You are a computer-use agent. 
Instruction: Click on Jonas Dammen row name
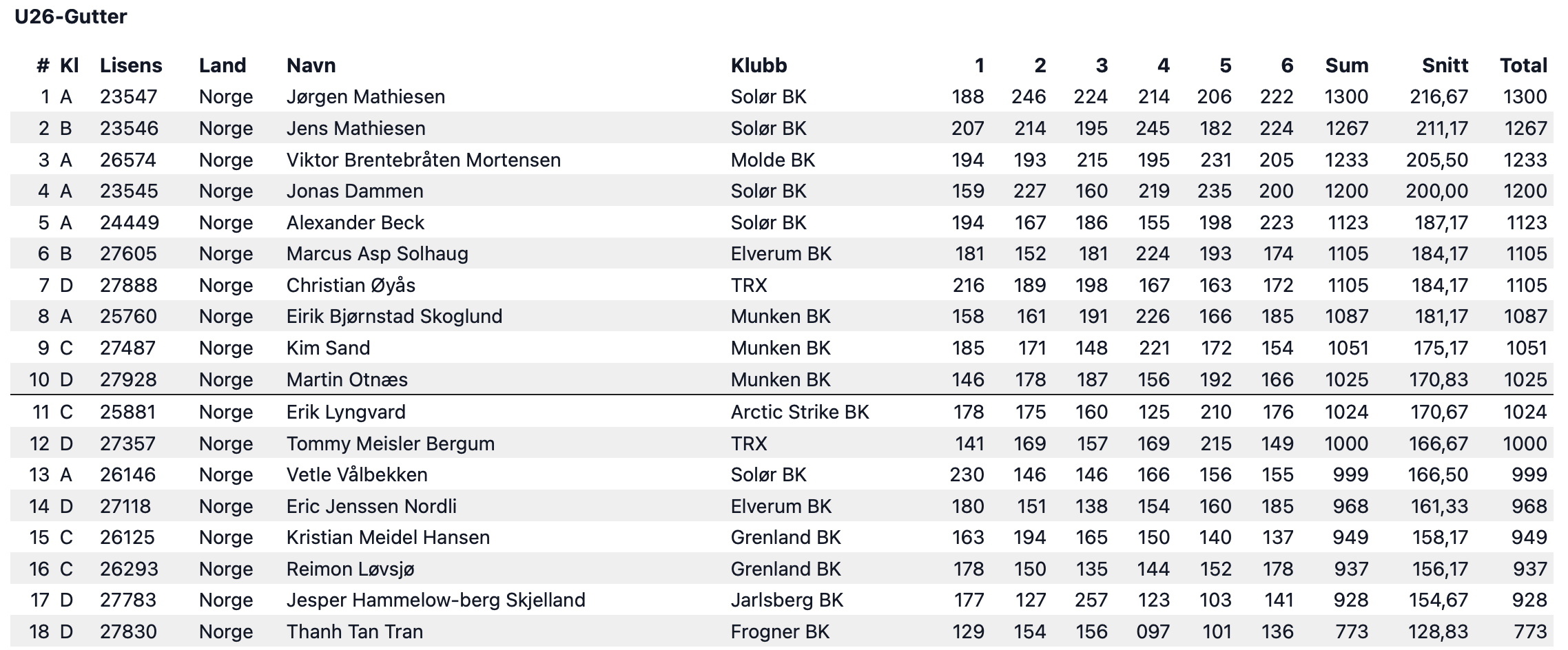[x=355, y=191]
